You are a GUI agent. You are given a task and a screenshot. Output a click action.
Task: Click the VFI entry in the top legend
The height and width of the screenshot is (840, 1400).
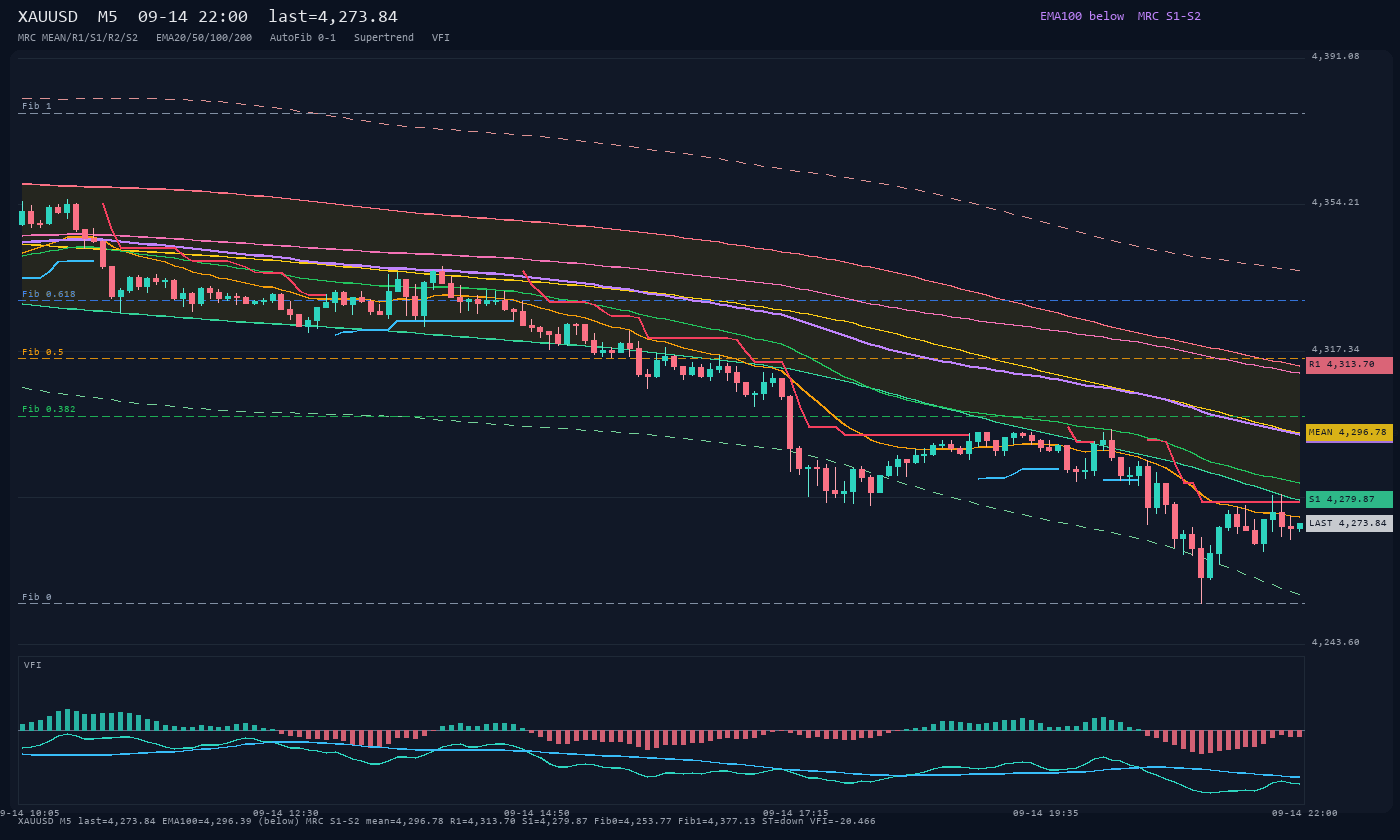point(441,38)
